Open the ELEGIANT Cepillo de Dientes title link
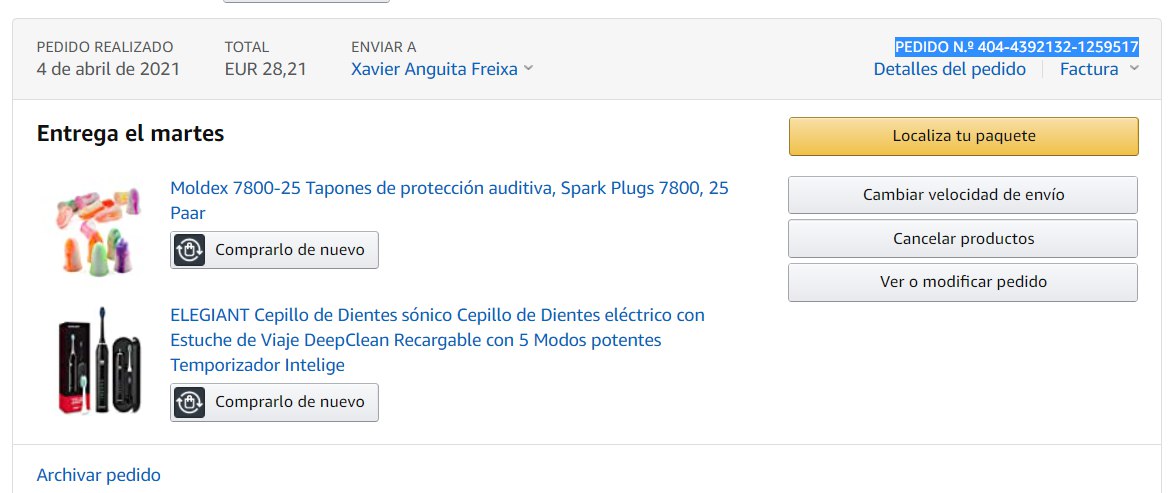 pos(437,315)
